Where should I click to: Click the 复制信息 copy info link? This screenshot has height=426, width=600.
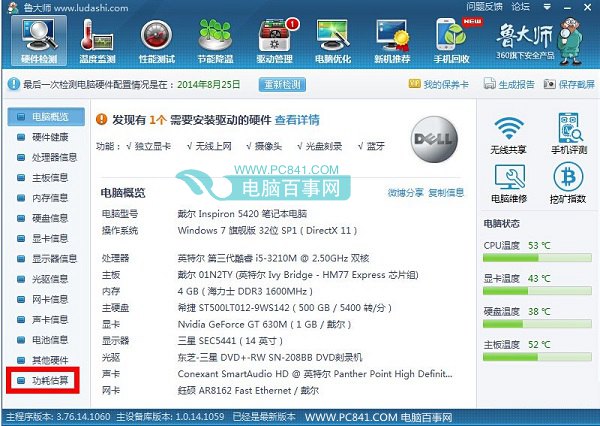[x=446, y=193]
